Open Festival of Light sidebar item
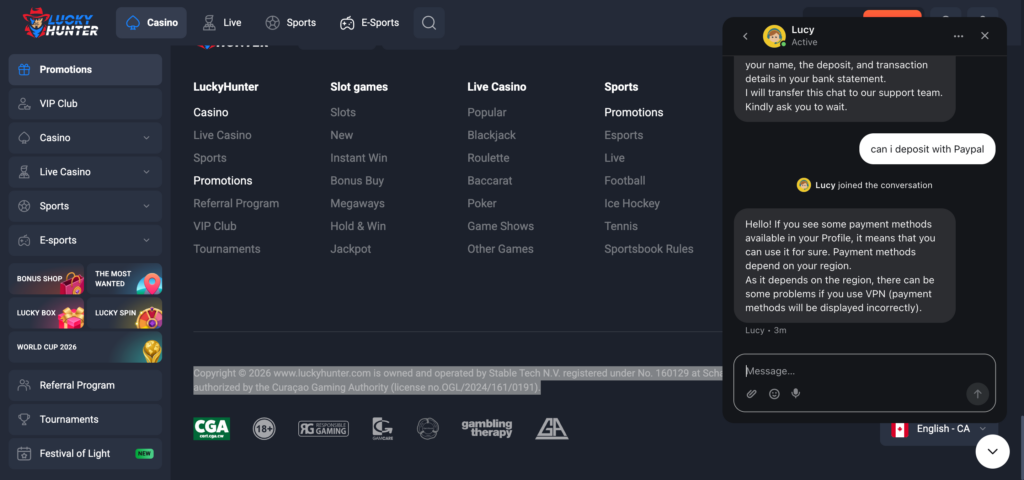The image size is (1024, 480). 86,453
